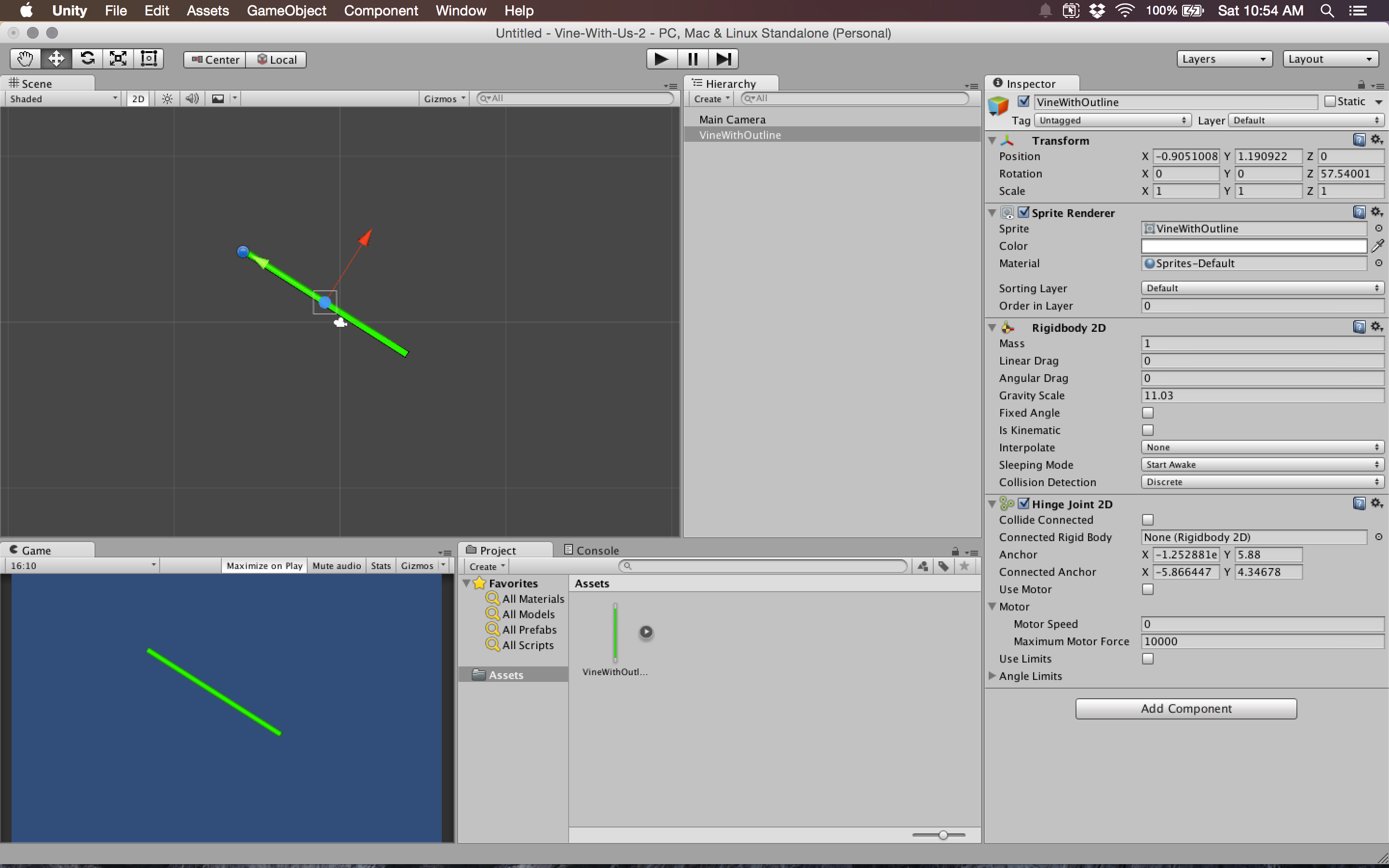This screenshot has width=1389, height=868.
Task: Toggle Maximize on Play button
Action: point(264,566)
